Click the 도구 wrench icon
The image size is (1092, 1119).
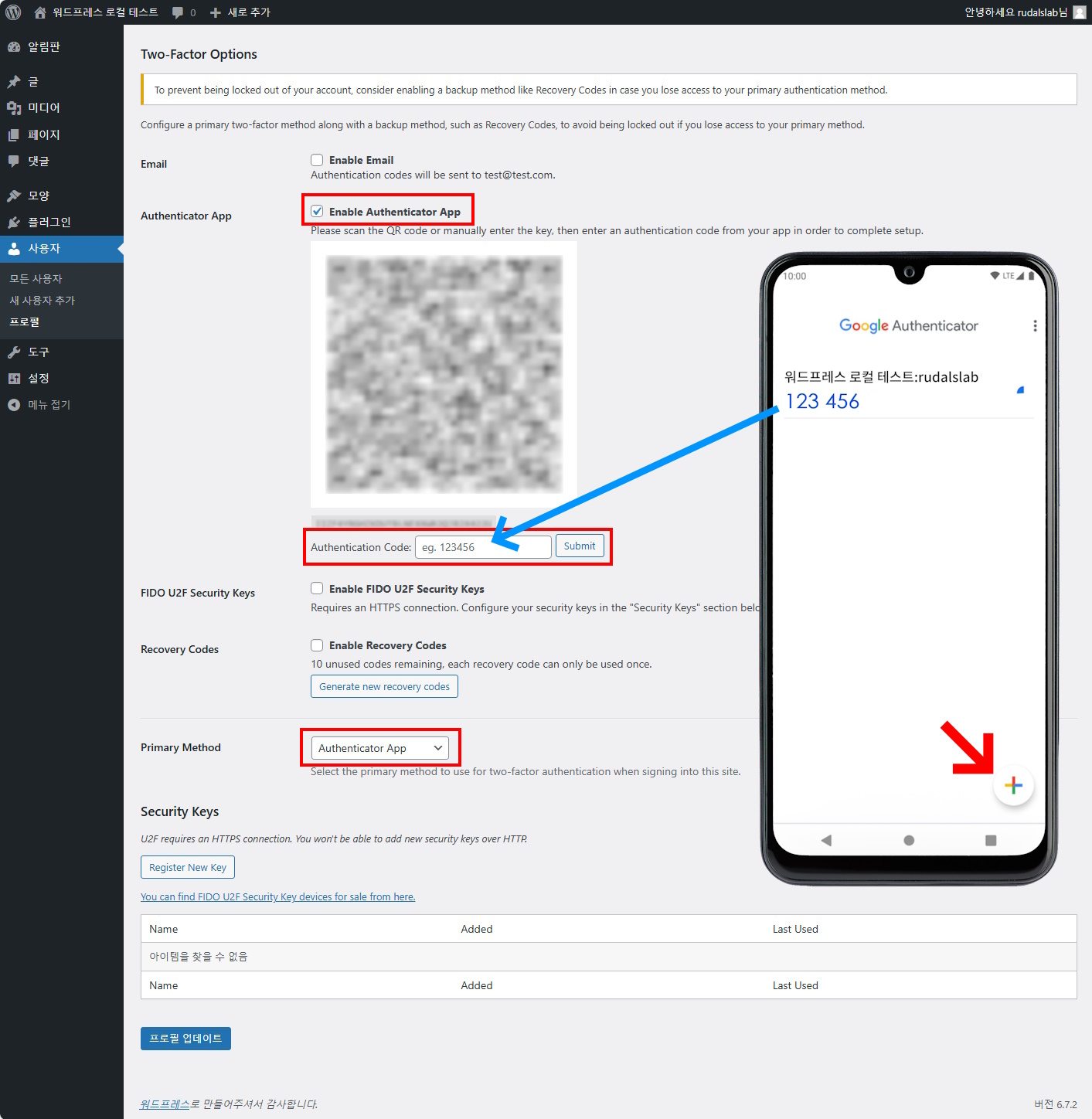(x=14, y=352)
